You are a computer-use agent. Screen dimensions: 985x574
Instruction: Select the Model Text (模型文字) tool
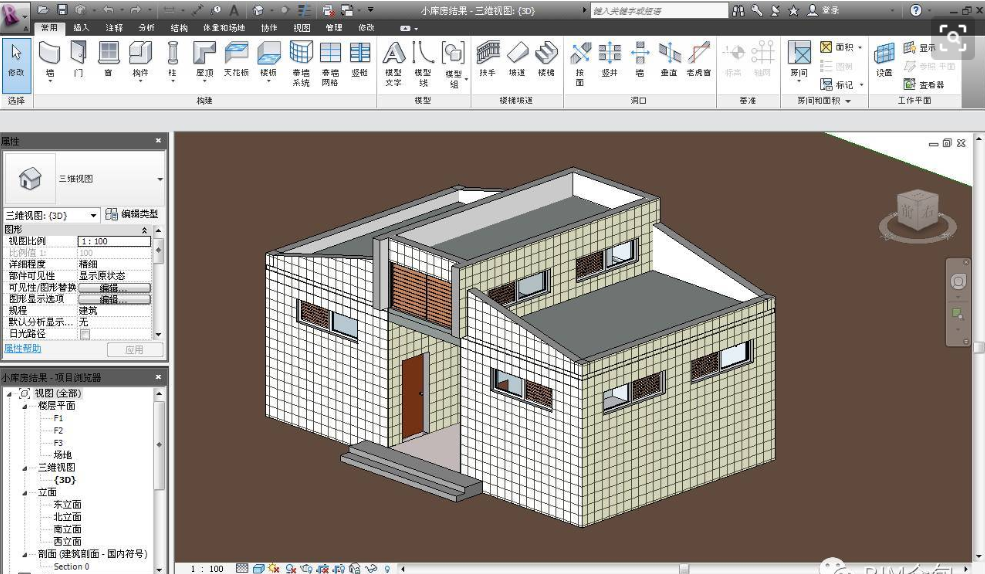[394, 63]
